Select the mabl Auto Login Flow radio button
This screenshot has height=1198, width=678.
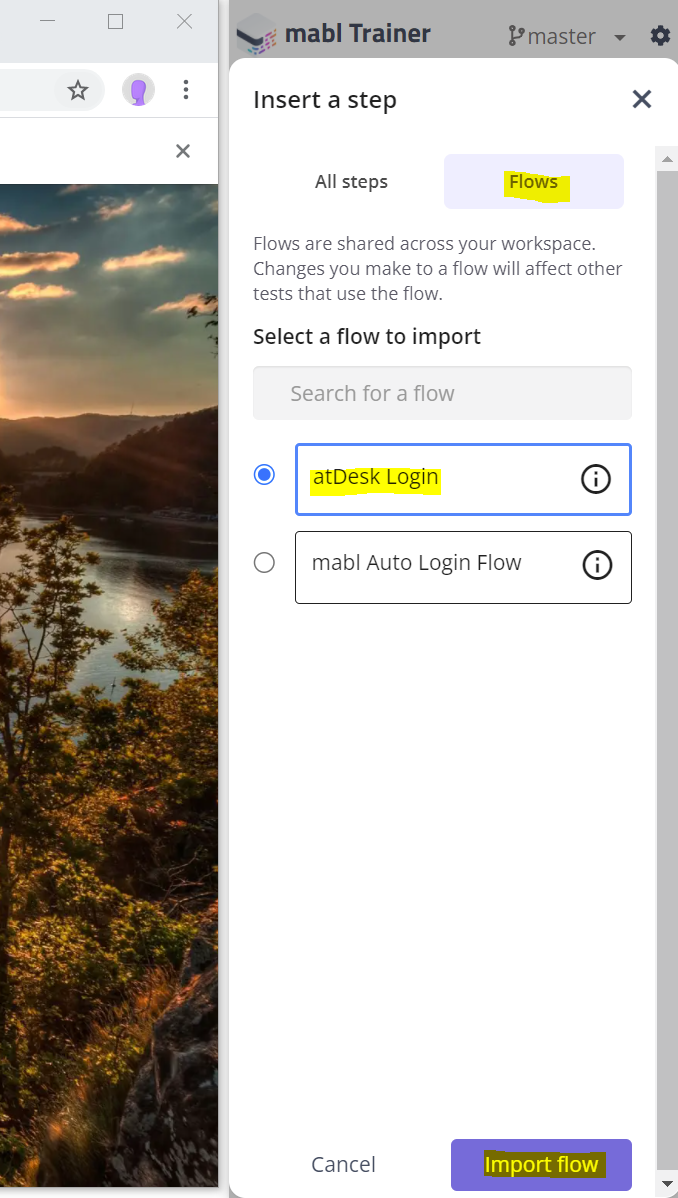pos(264,563)
